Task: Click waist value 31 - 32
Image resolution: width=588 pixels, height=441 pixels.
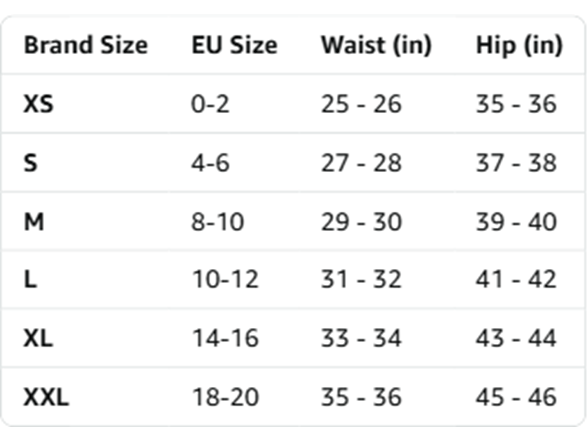Action: (362, 279)
